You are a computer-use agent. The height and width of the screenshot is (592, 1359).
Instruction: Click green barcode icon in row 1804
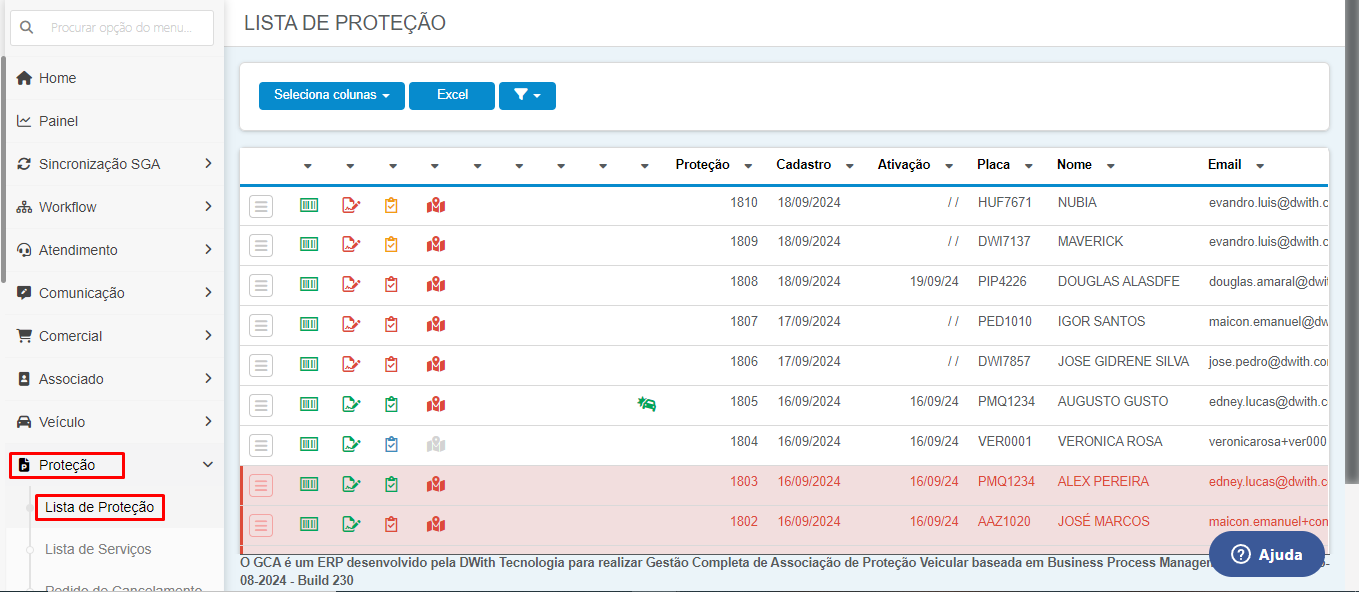pyautogui.click(x=309, y=444)
